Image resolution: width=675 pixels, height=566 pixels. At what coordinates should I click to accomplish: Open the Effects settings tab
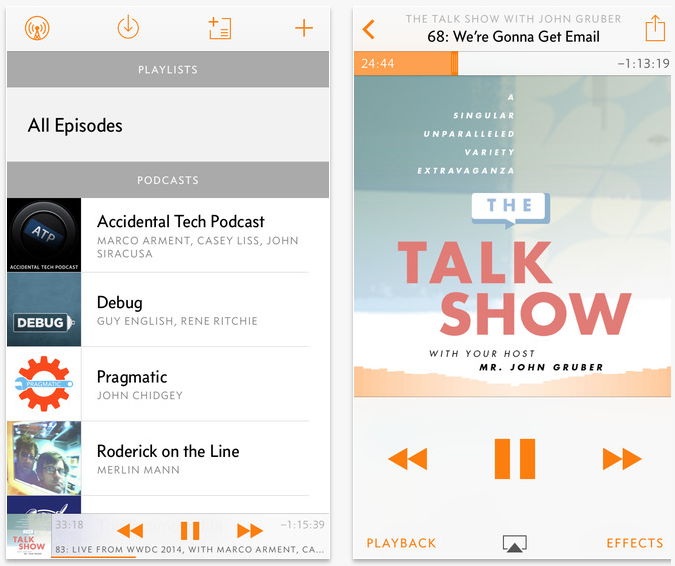[635, 543]
